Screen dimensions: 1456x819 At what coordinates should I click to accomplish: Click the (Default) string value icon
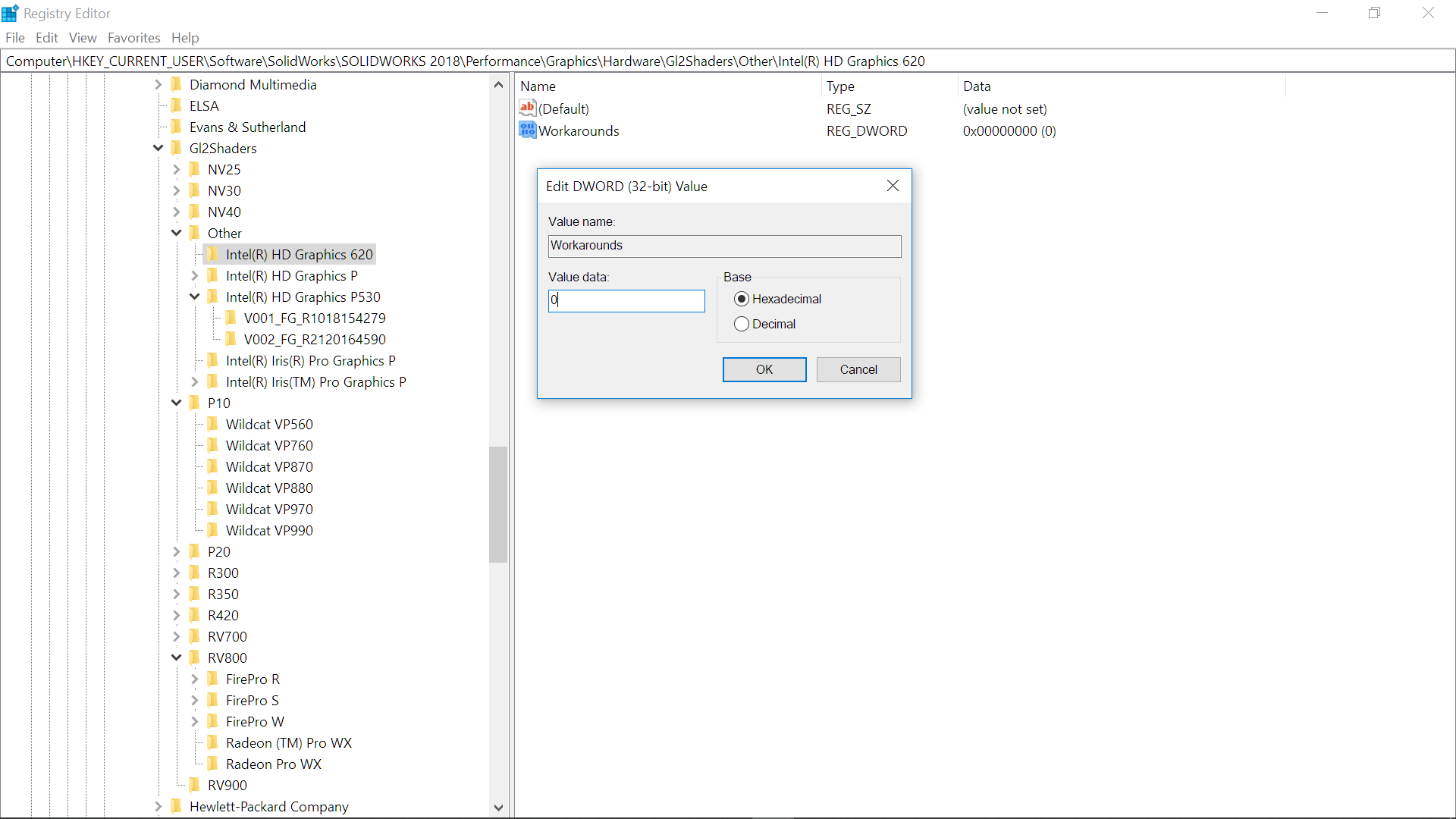coord(527,108)
